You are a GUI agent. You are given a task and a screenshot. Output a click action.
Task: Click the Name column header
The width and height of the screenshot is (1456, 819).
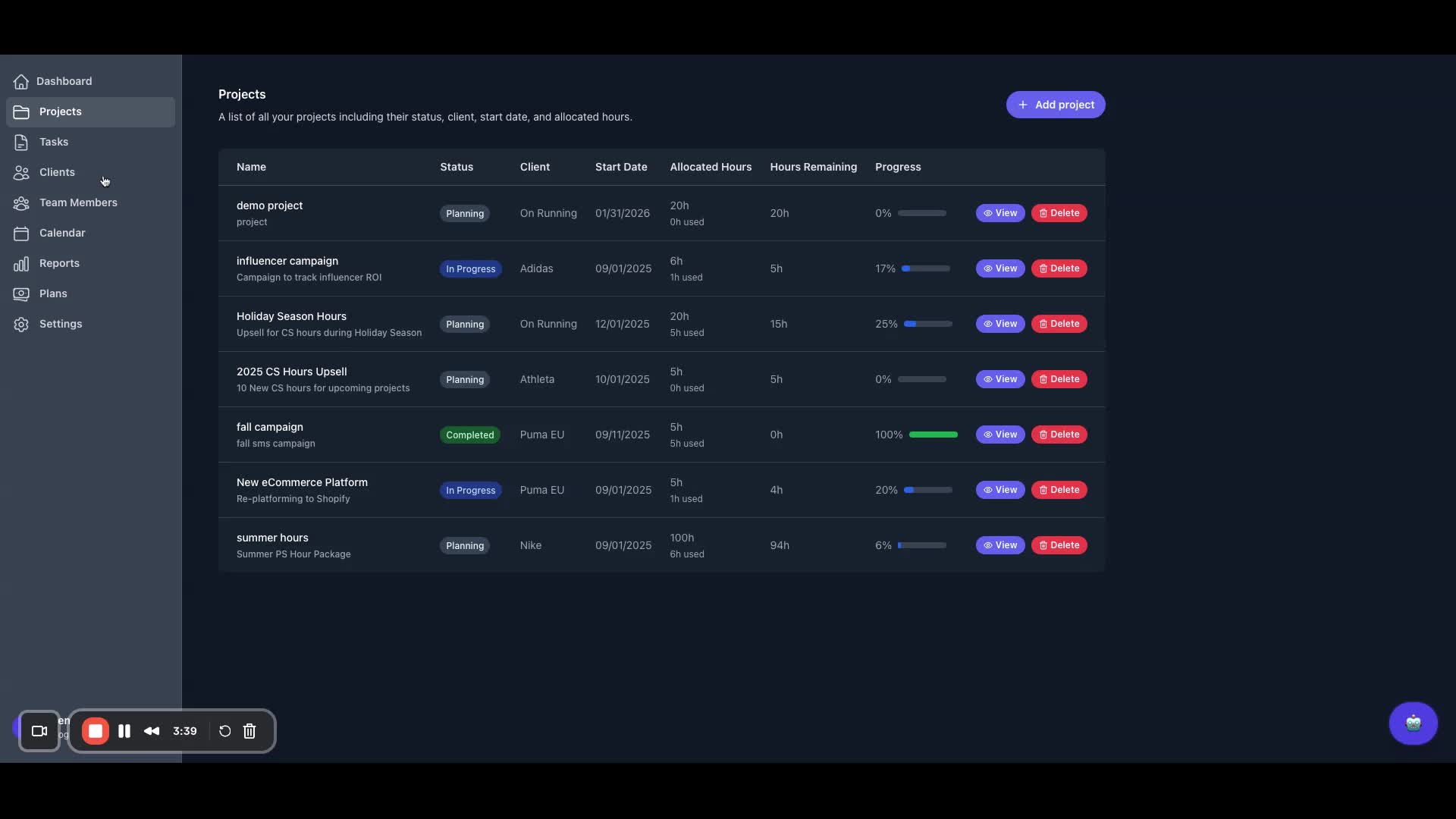point(251,167)
